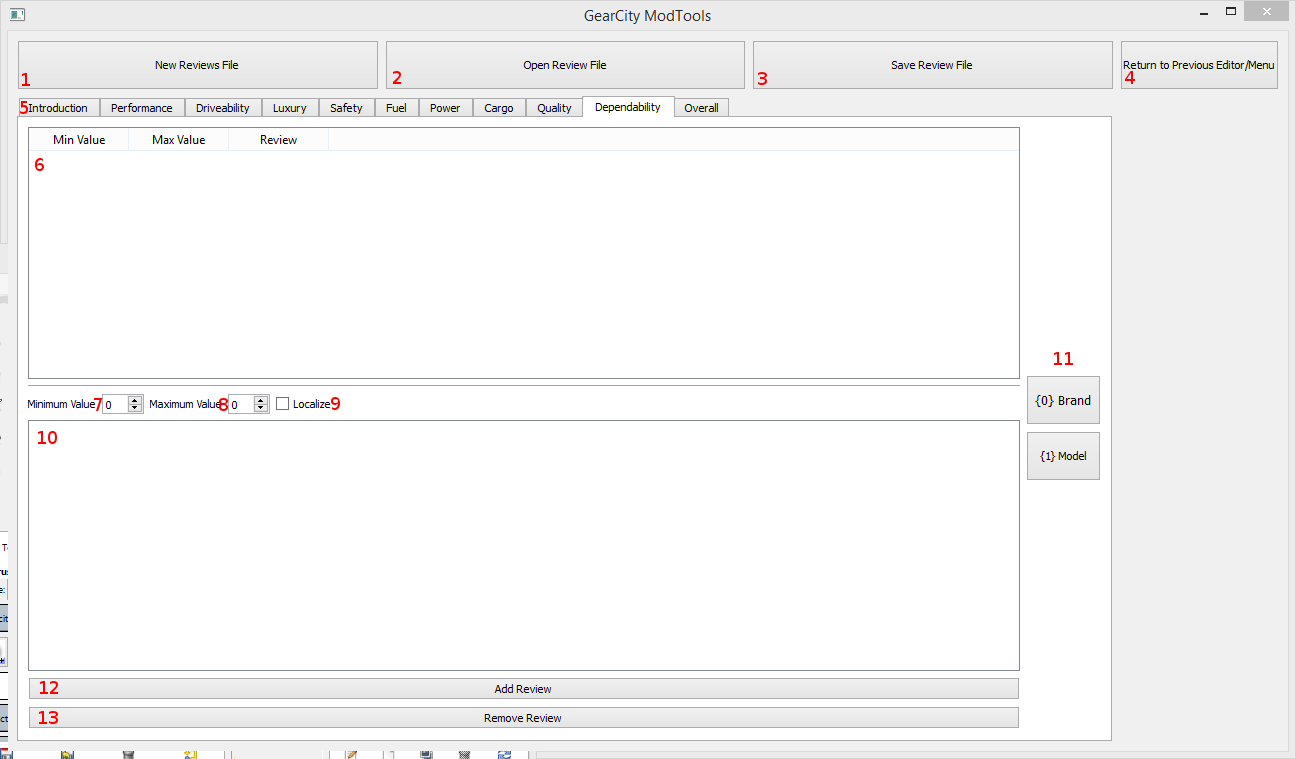Switch to the Introduction tab

(59, 108)
